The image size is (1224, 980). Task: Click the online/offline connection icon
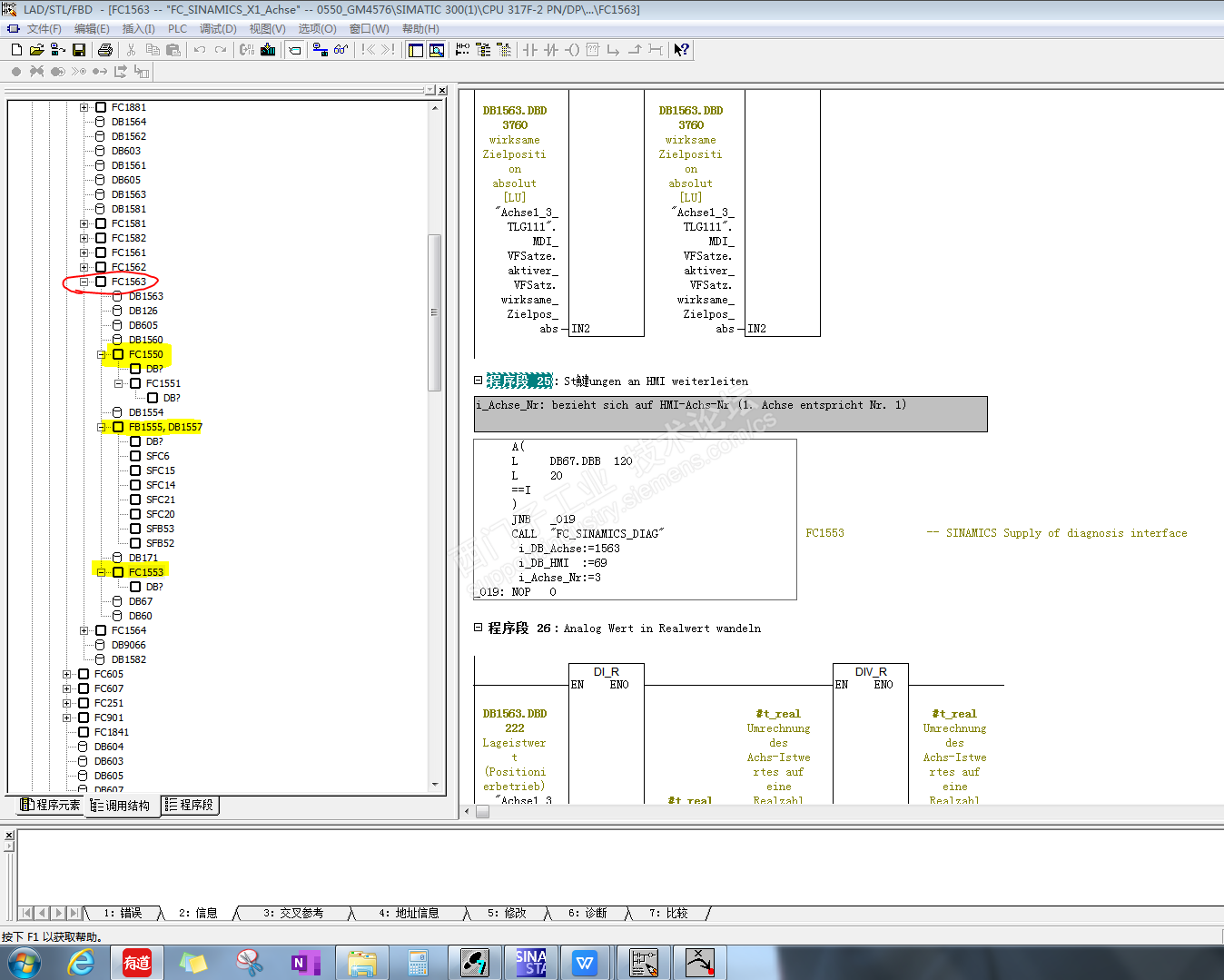pos(320,50)
